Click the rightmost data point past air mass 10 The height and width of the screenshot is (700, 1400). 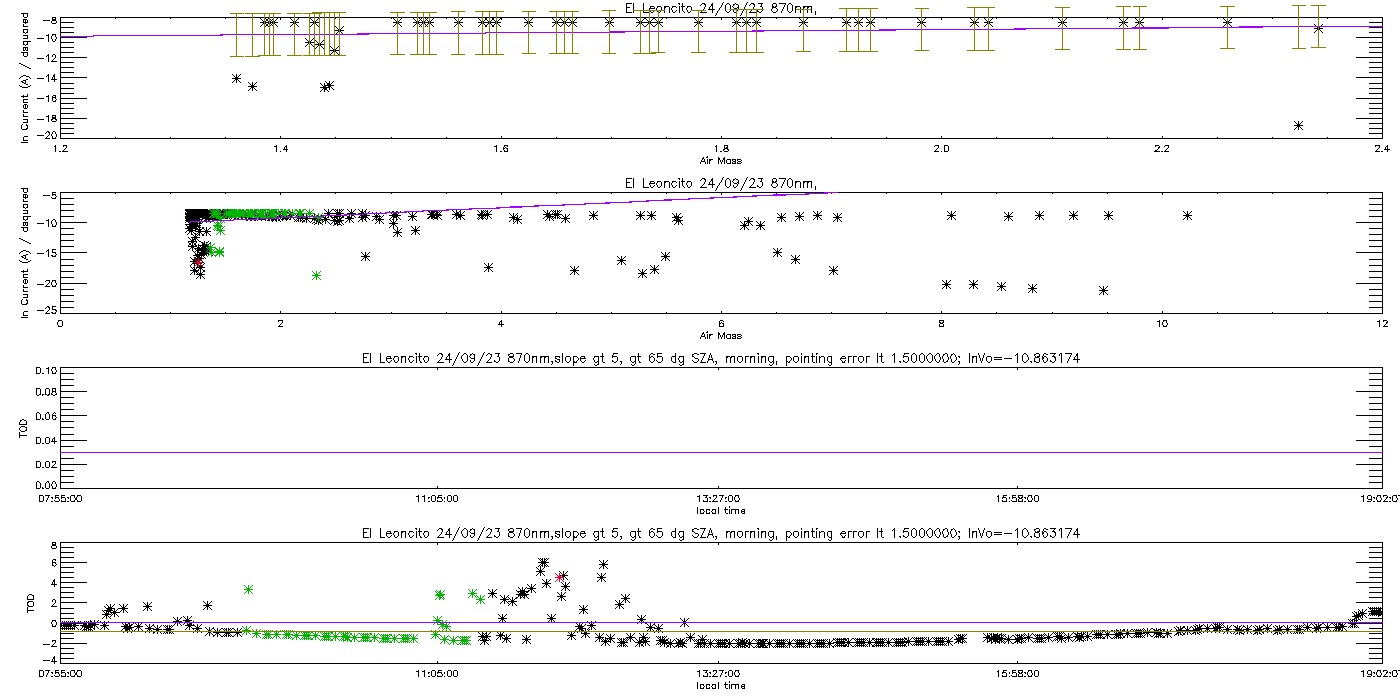(1188, 215)
